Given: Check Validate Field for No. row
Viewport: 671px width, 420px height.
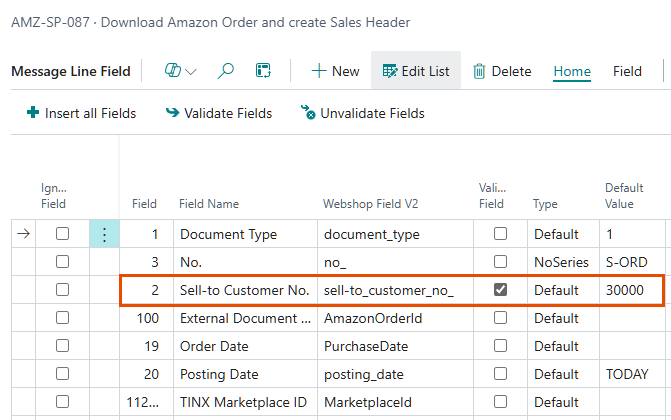Looking at the screenshot, I should 500,262.
